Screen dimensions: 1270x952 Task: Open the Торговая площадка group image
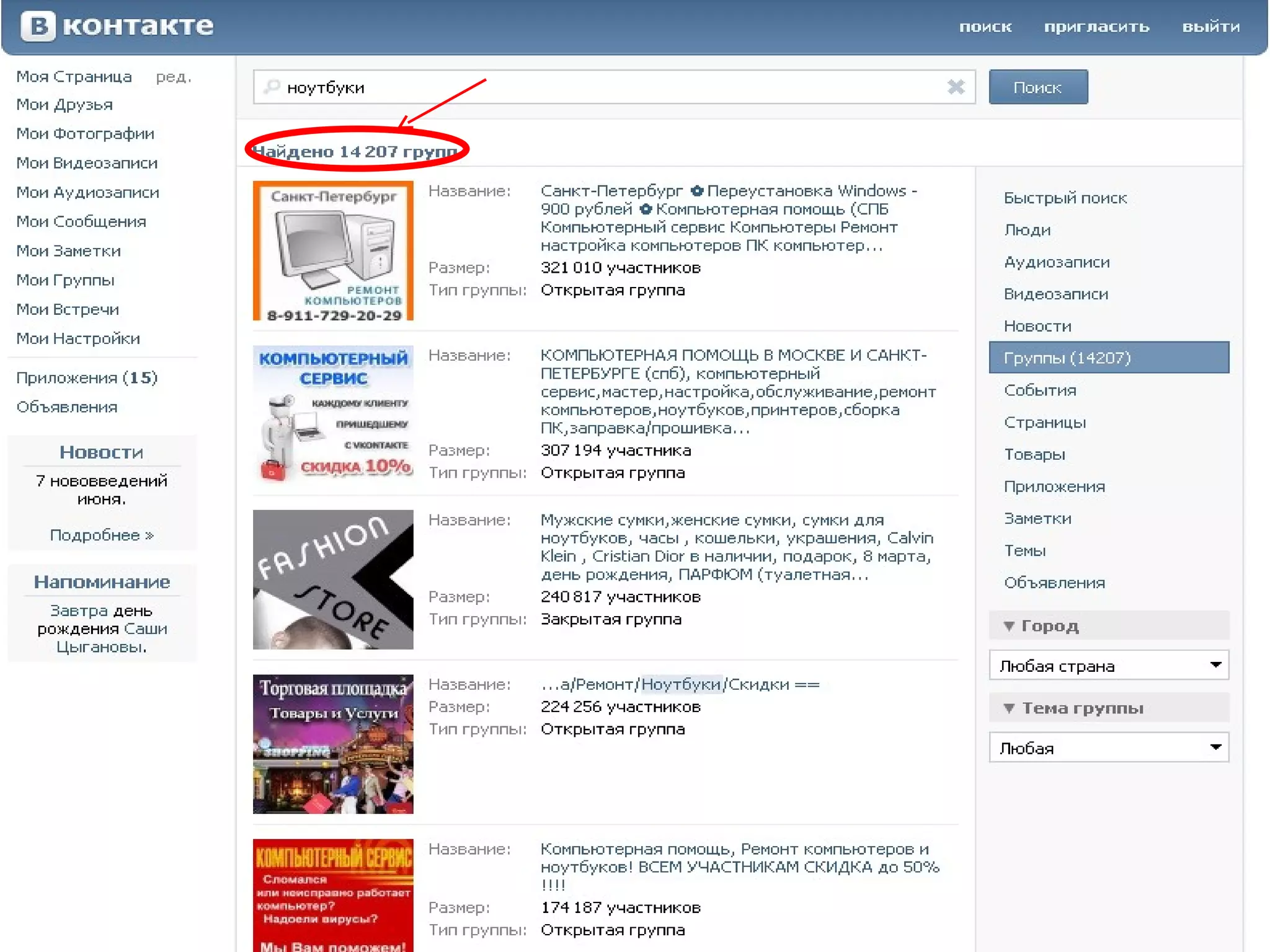pos(333,744)
